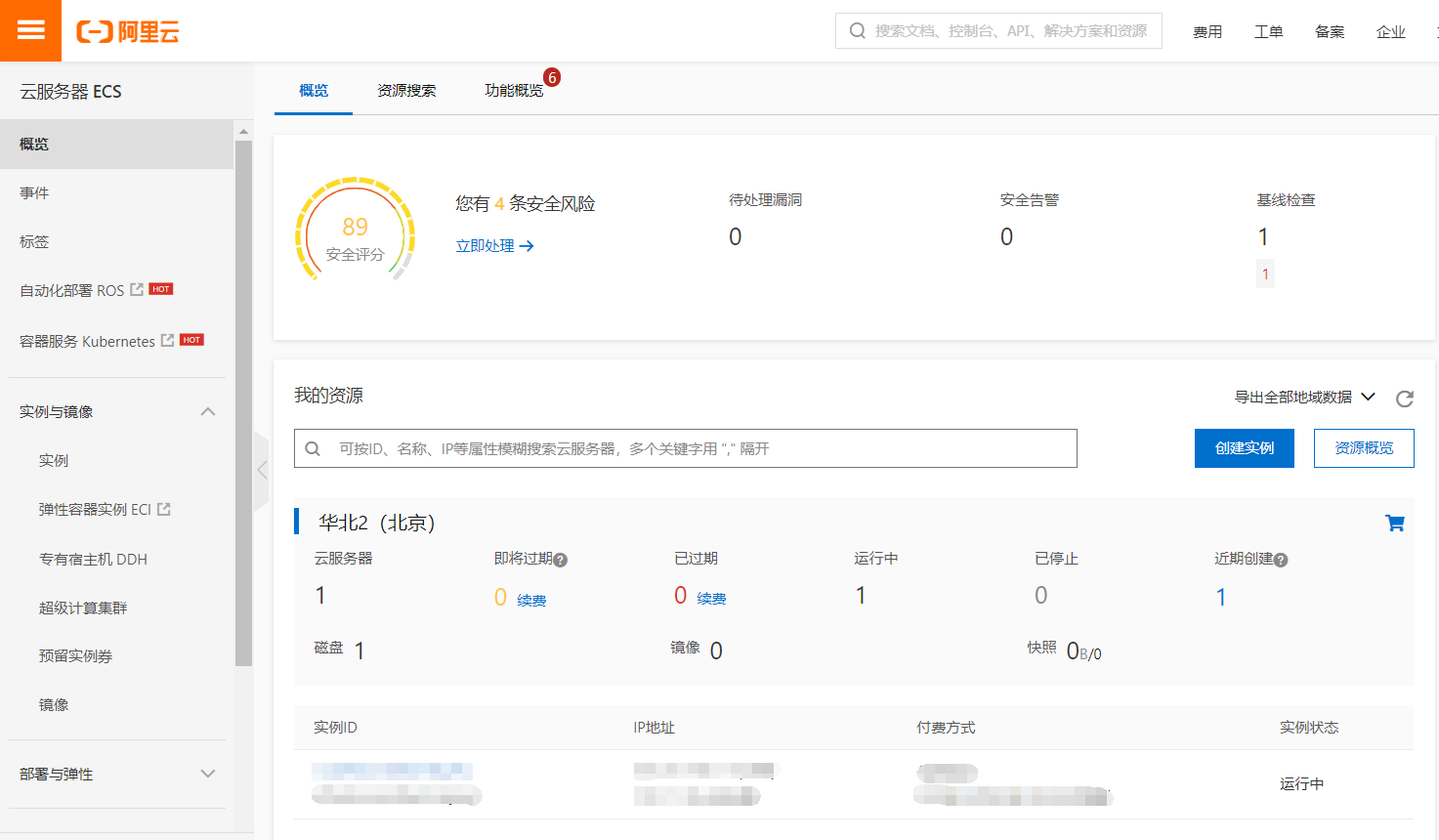Viewport: 1439px width, 840px height.
Task: Open 工单 in the top menu
Action: [x=1268, y=31]
